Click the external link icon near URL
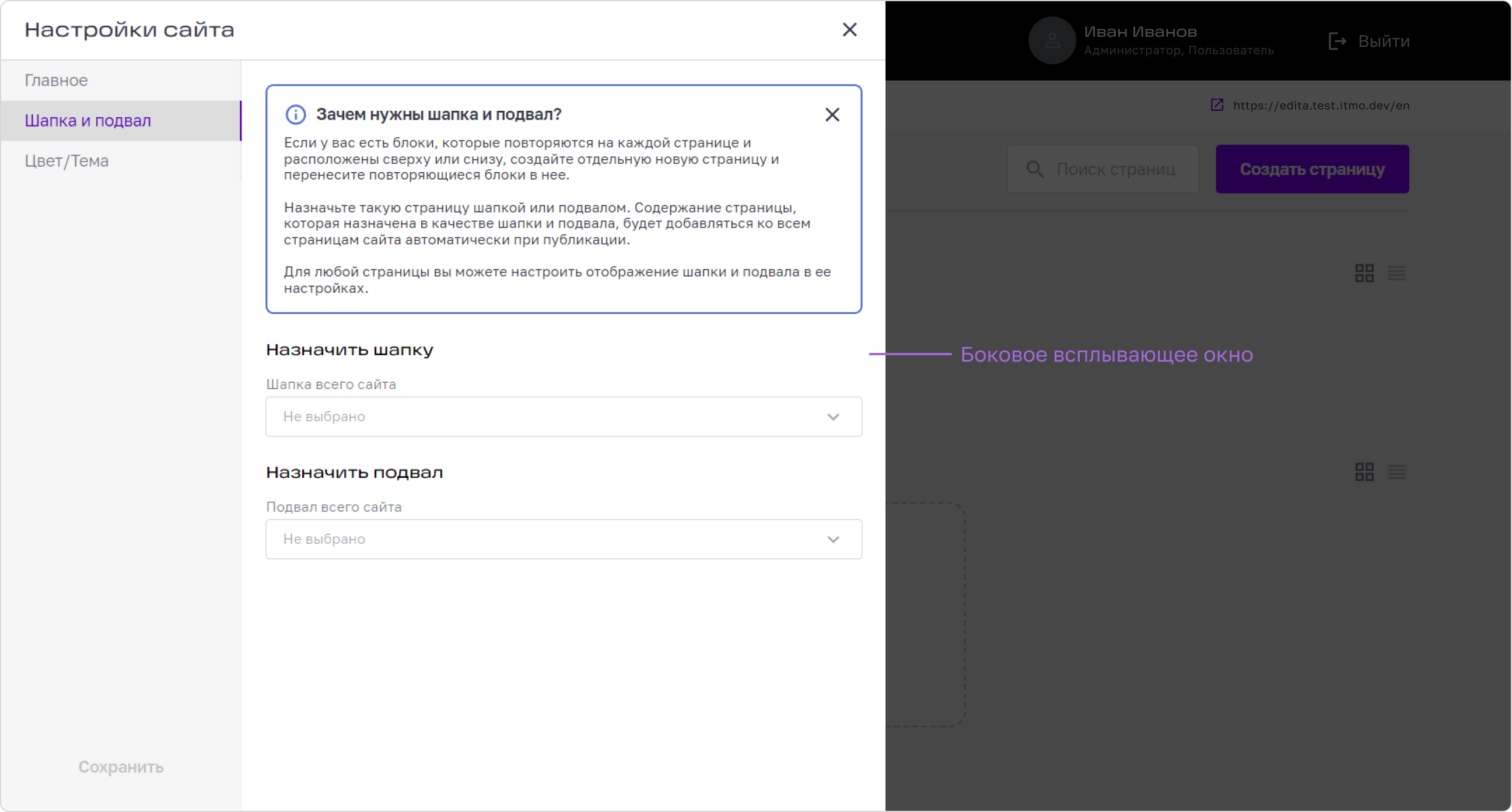The image size is (1512, 812). click(1217, 105)
